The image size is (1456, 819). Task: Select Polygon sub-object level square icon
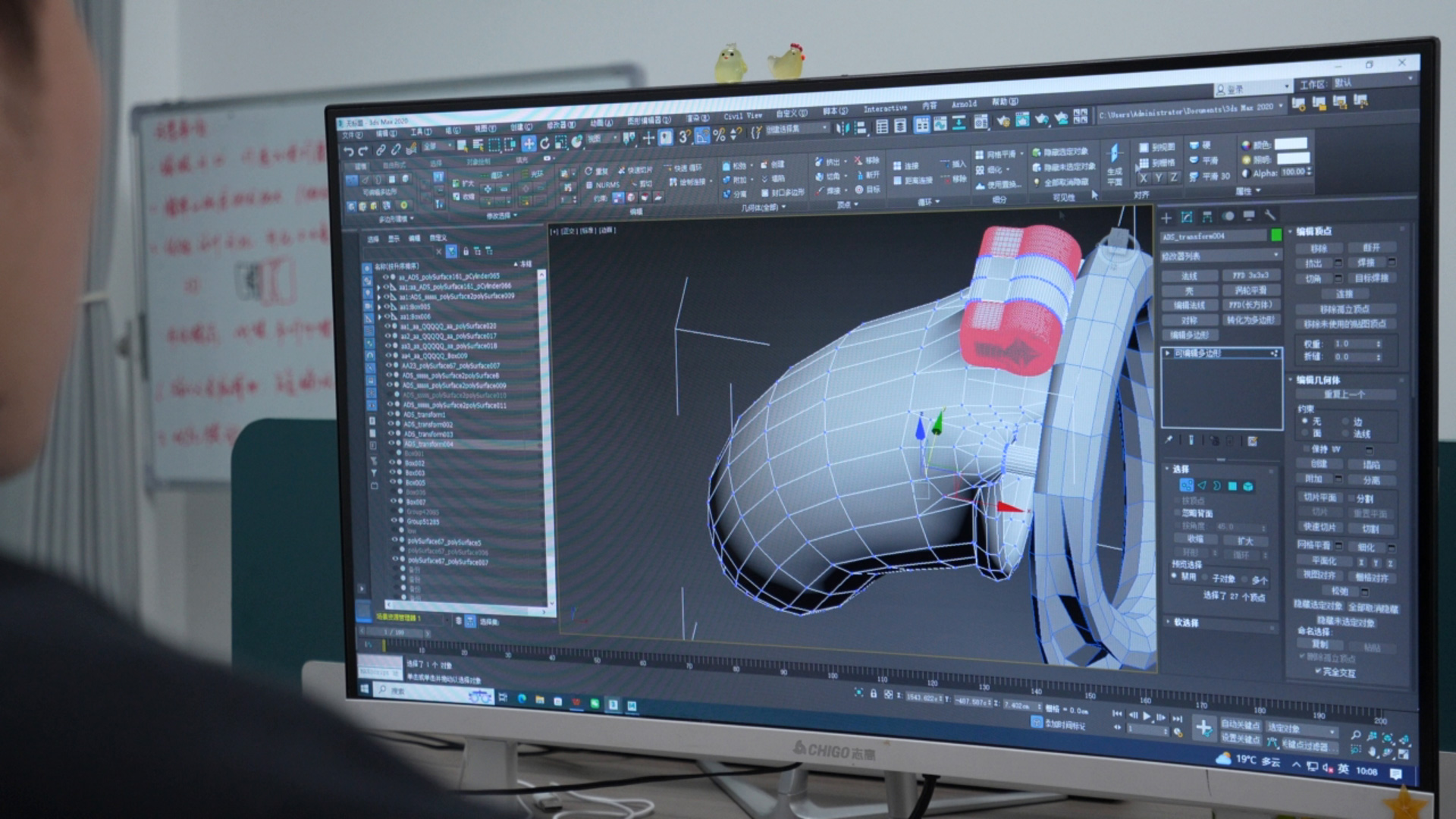pos(1232,486)
